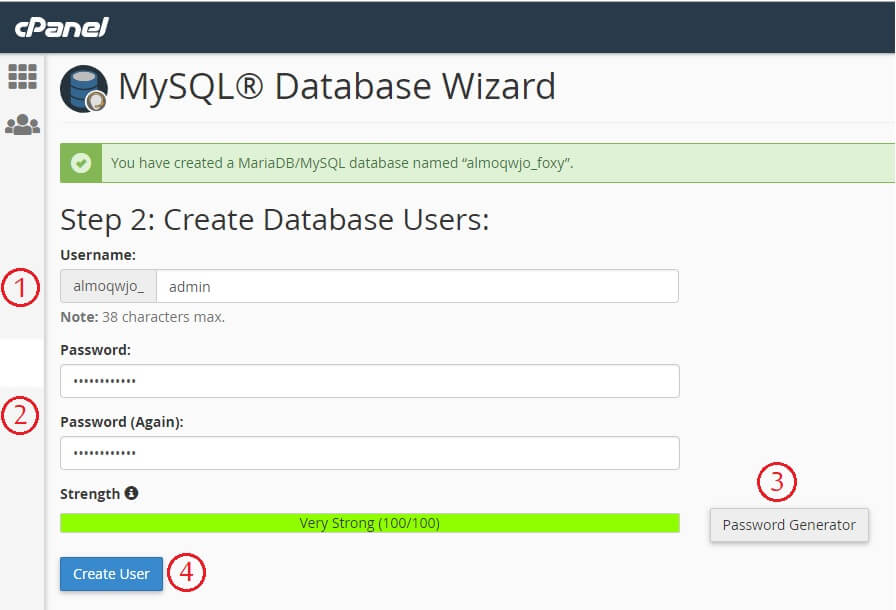Select the Password (Again) field
This screenshot has height=610, width=896.
tap(370, 453)
